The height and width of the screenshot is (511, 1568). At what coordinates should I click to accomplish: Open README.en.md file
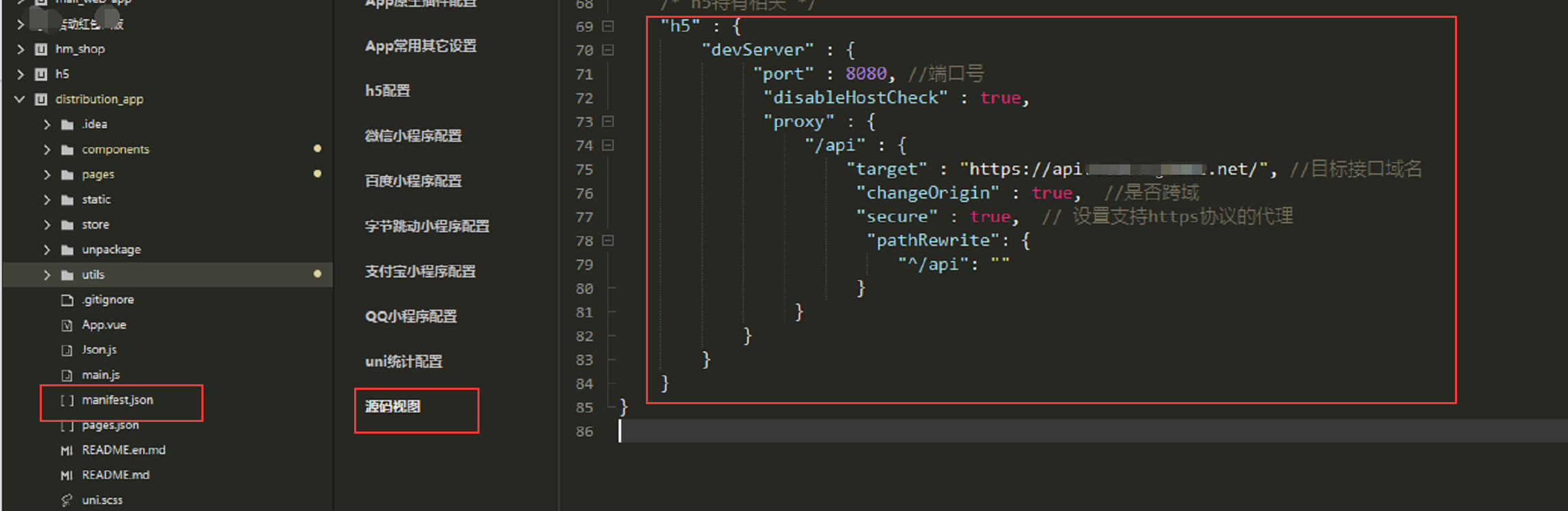coord(124,450)
